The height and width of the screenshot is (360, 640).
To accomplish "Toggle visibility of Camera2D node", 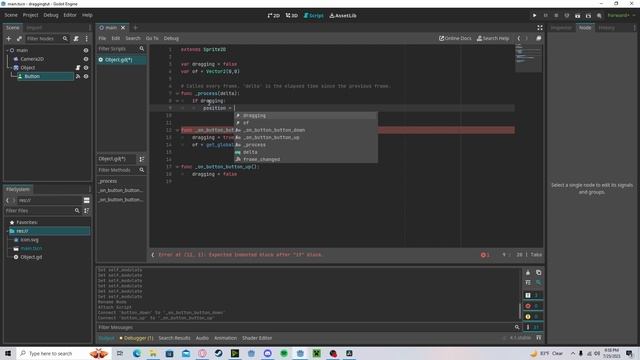I will pyautogui.click(x=86, y=59).
